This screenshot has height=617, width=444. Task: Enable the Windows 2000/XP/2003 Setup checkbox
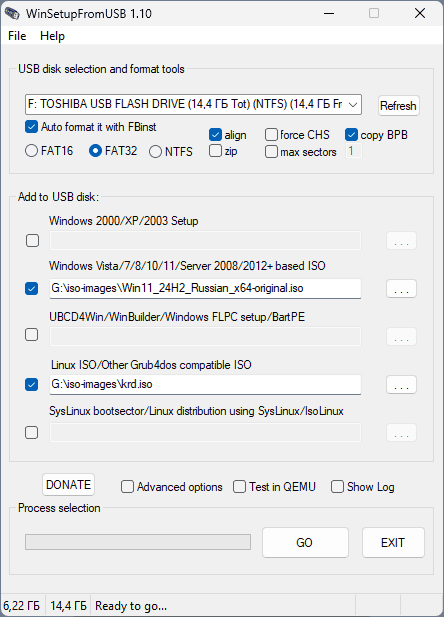point(32,240)
